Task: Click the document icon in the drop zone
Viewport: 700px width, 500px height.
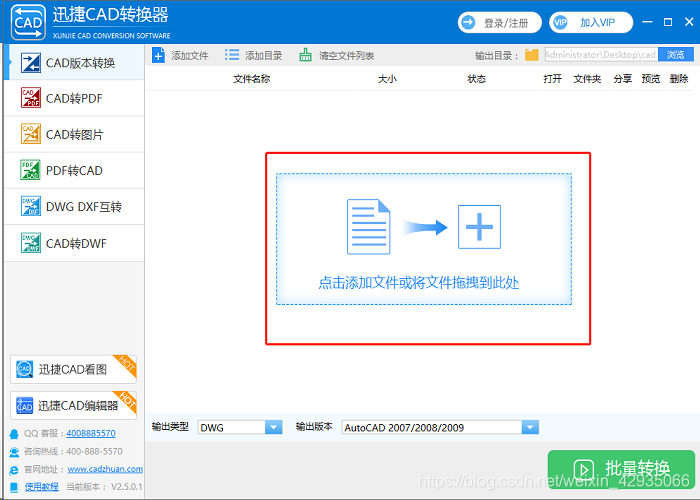Action: pyautogui.click(x=369, y=227)
